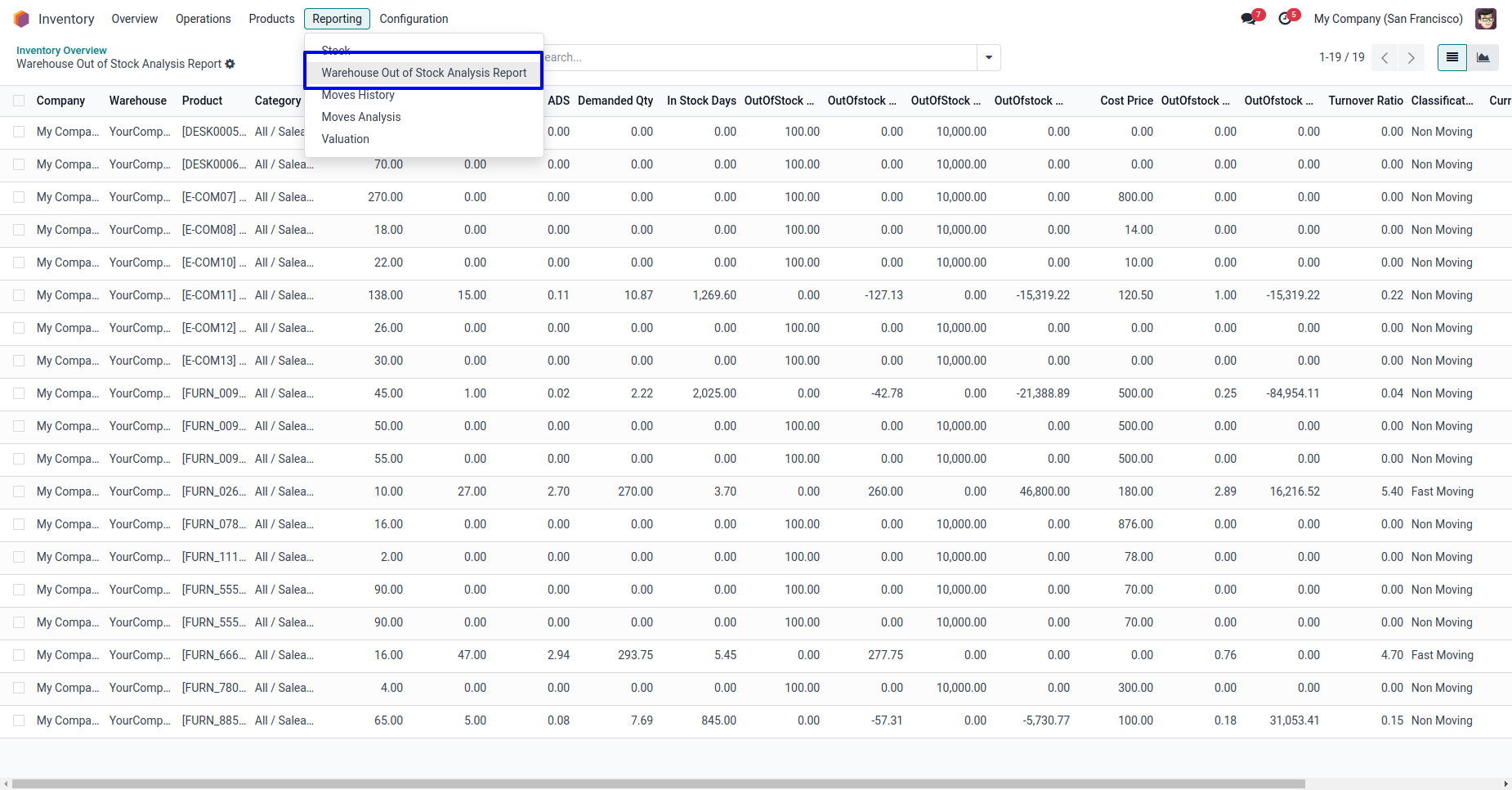This screenshot has height=790, width=1512.
Task: Select Moves Analysis from Reporting menu
Action: 361,117
